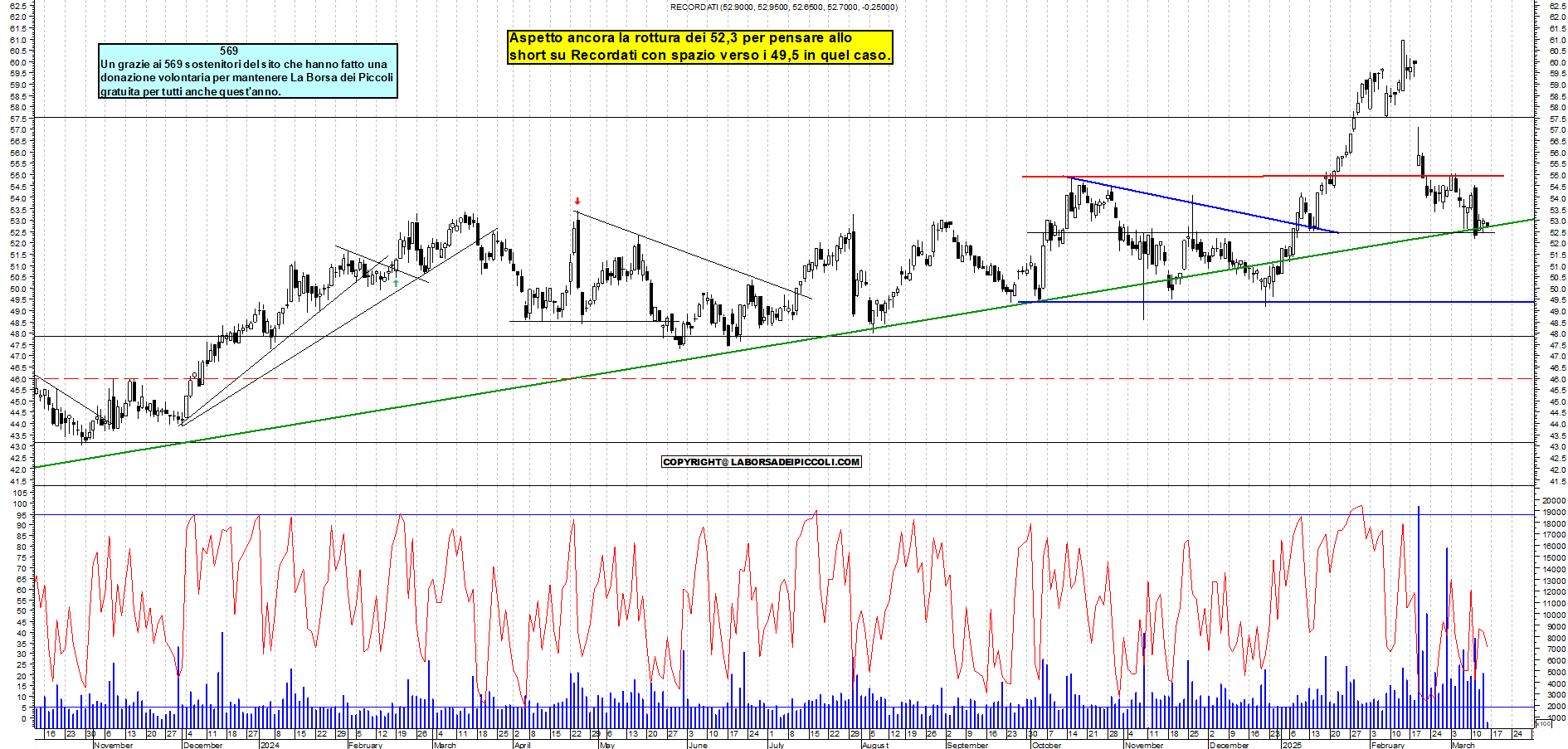Click the October month label
The height and width of the screenshot is (749, 1568).
[x=1046, y=745]
